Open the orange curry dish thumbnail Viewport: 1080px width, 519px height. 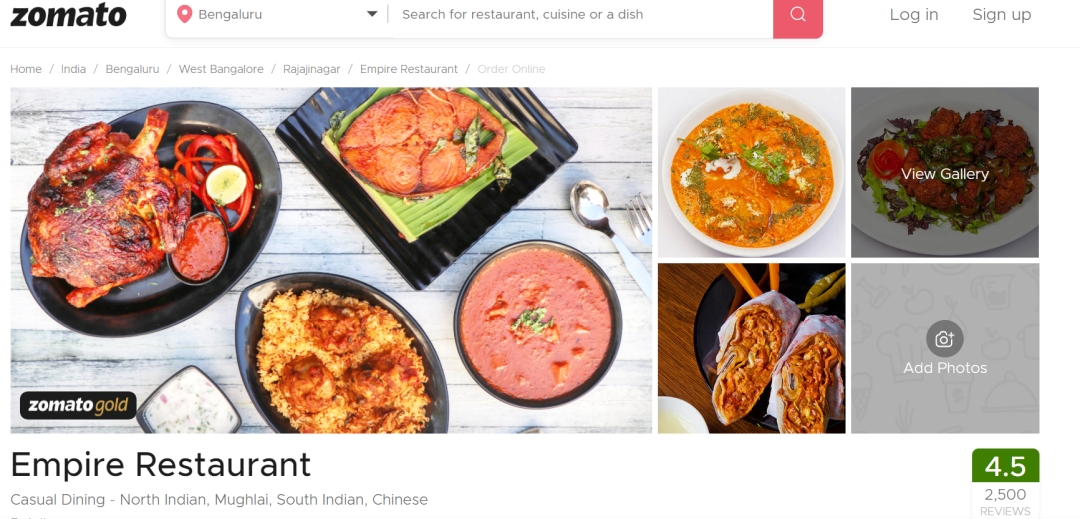point(751,172)
